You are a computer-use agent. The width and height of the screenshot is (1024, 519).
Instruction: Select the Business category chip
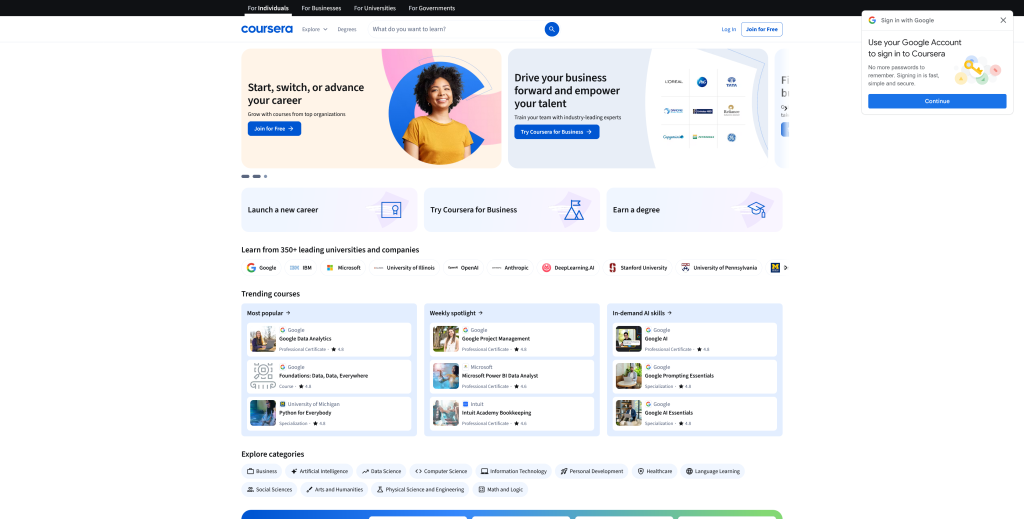(262, 471)
